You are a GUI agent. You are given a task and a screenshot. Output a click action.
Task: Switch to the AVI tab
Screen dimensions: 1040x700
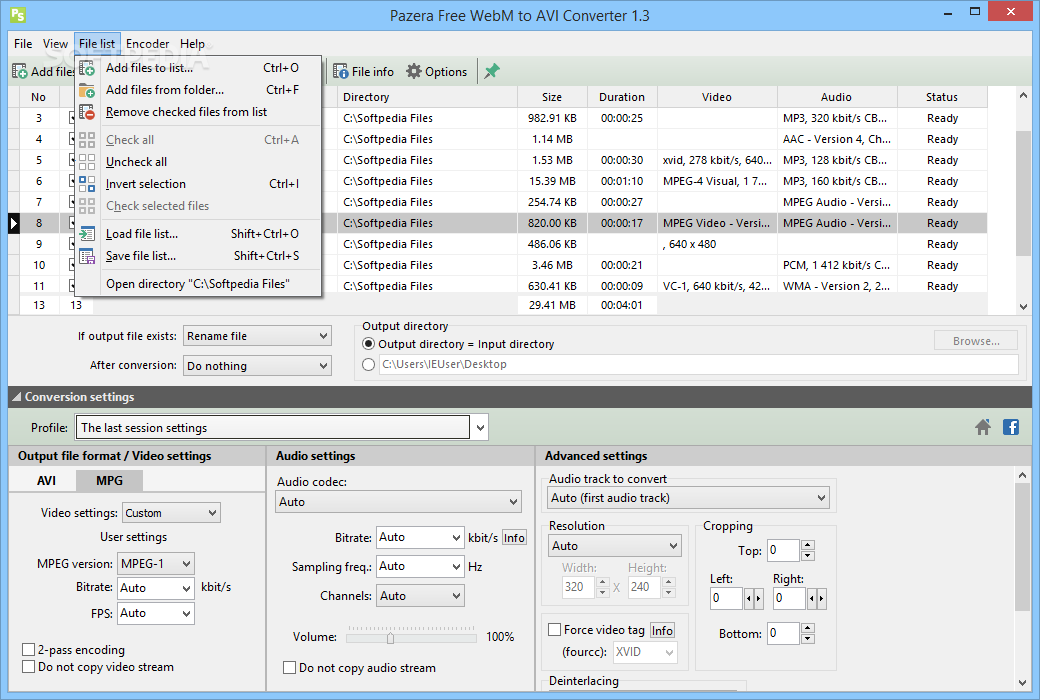46,480
